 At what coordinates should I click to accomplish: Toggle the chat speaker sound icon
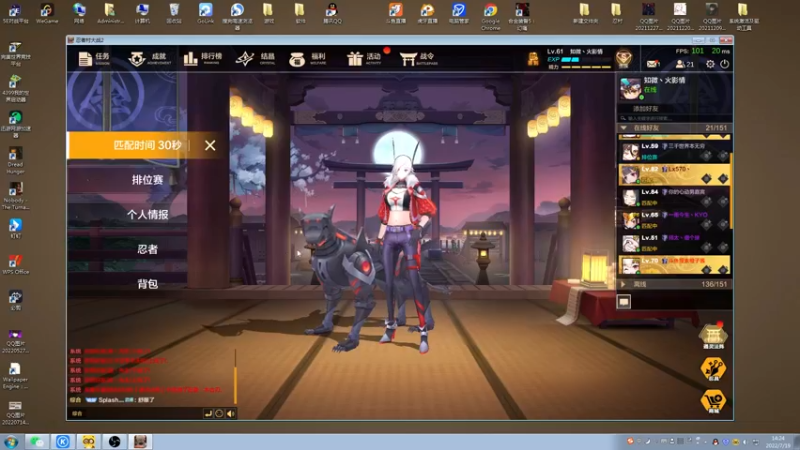(x=231, y=414)
